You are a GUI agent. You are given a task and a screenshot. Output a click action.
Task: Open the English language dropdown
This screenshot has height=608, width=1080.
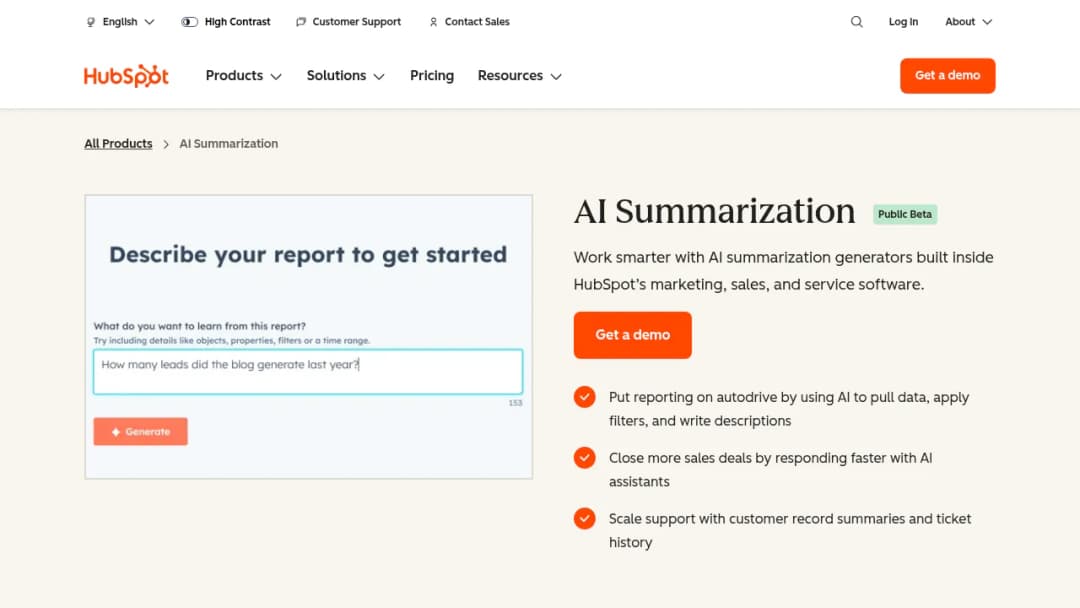coord(121,22)
